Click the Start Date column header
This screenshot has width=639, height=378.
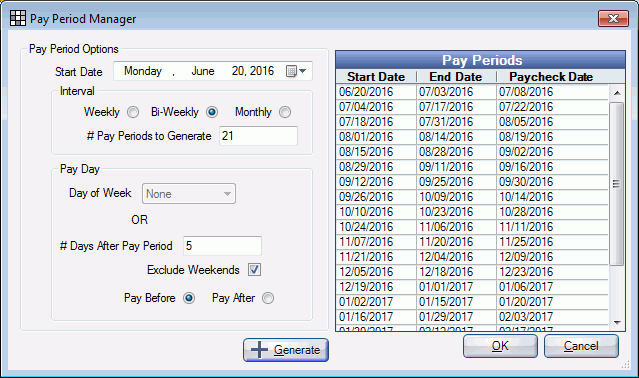point(376,77)
